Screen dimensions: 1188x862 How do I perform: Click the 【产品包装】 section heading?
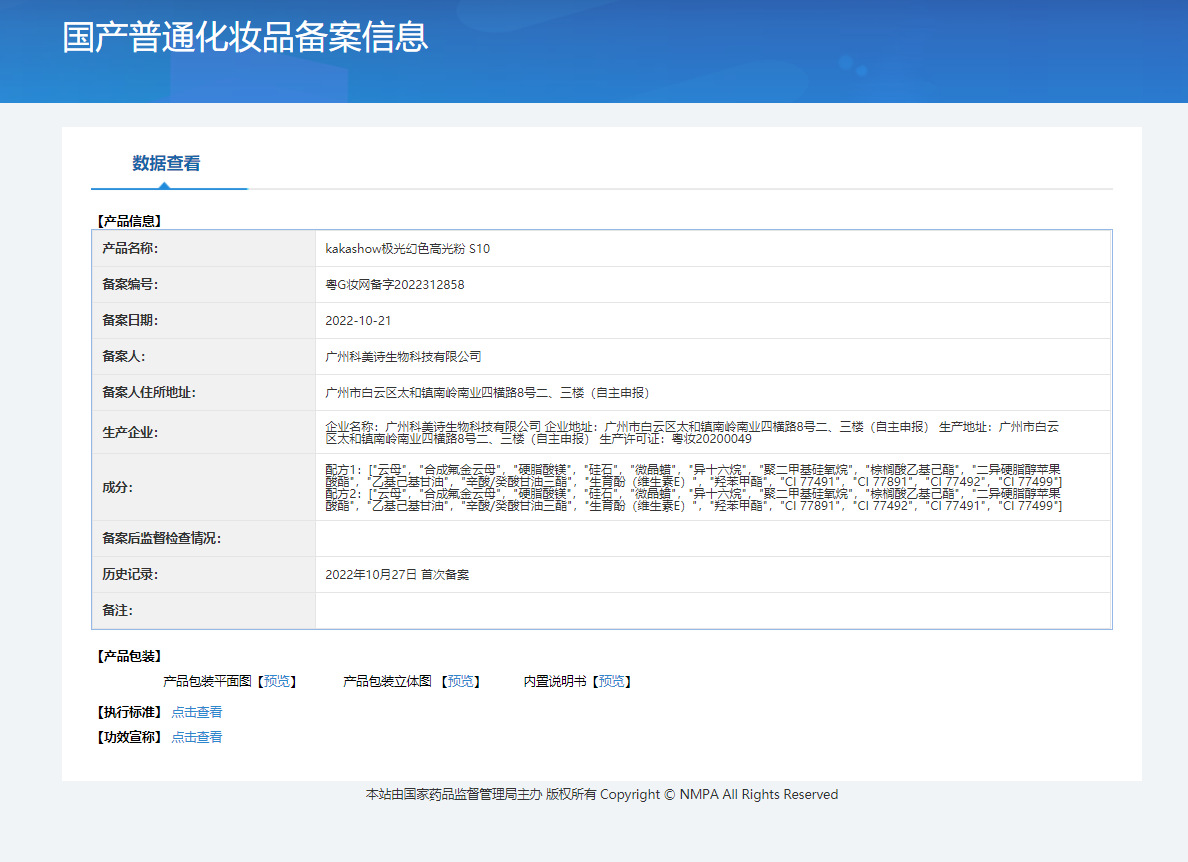click(x=128, y=656)
